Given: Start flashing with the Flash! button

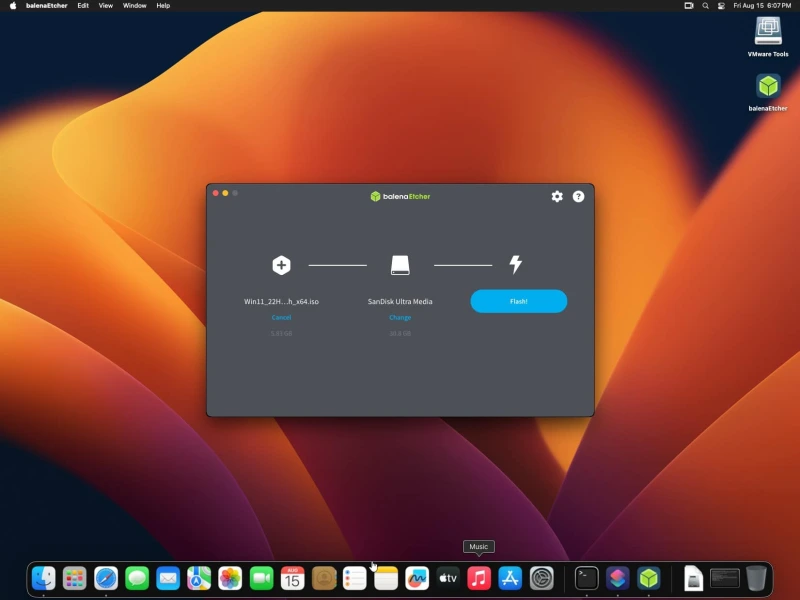Looking at the screenshot, I should point(518,301).
